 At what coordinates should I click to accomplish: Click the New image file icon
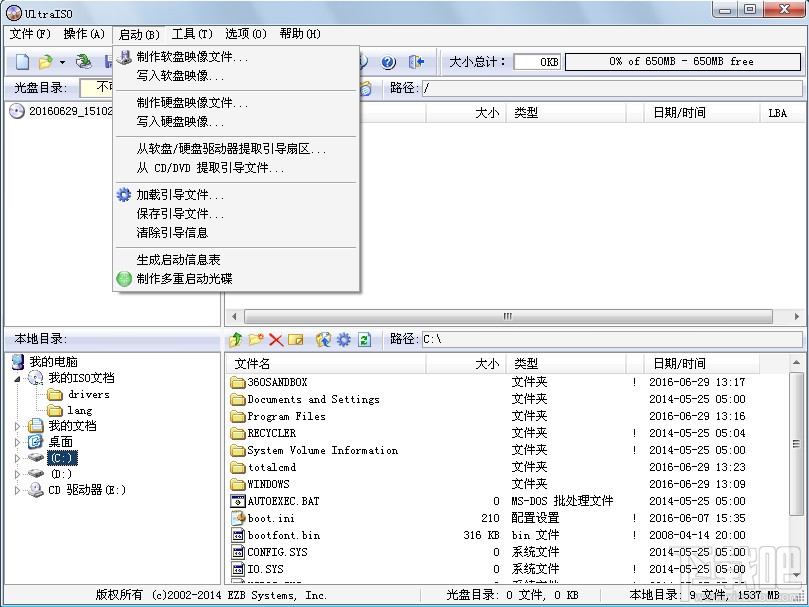pos(20,61)
